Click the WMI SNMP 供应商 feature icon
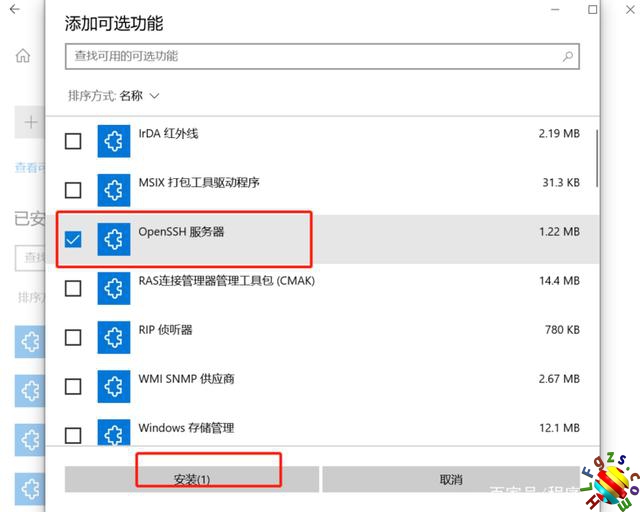Screen dimensions: 640x512 click(114, 386)
